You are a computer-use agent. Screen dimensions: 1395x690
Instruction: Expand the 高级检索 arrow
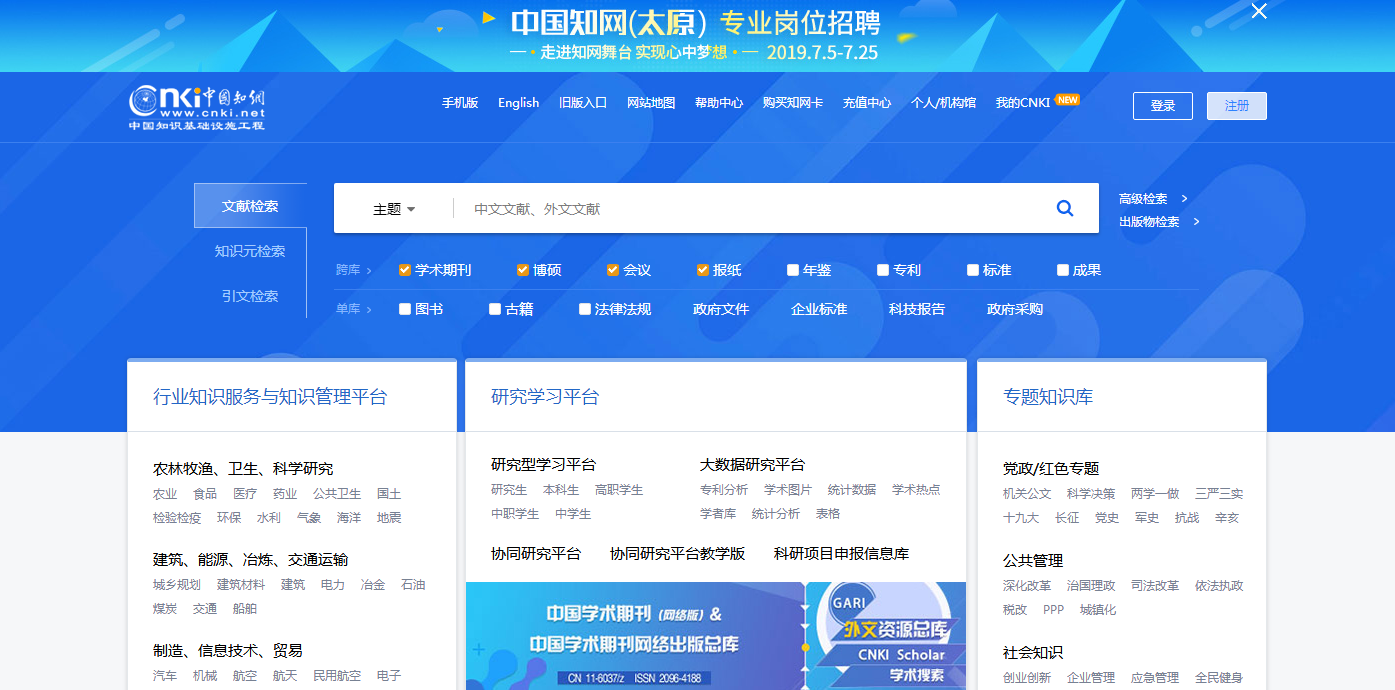1185,199
